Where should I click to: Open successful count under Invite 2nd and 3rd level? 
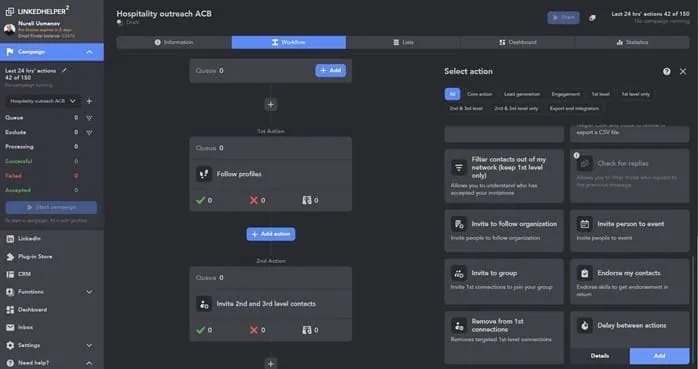coord(204,330)
